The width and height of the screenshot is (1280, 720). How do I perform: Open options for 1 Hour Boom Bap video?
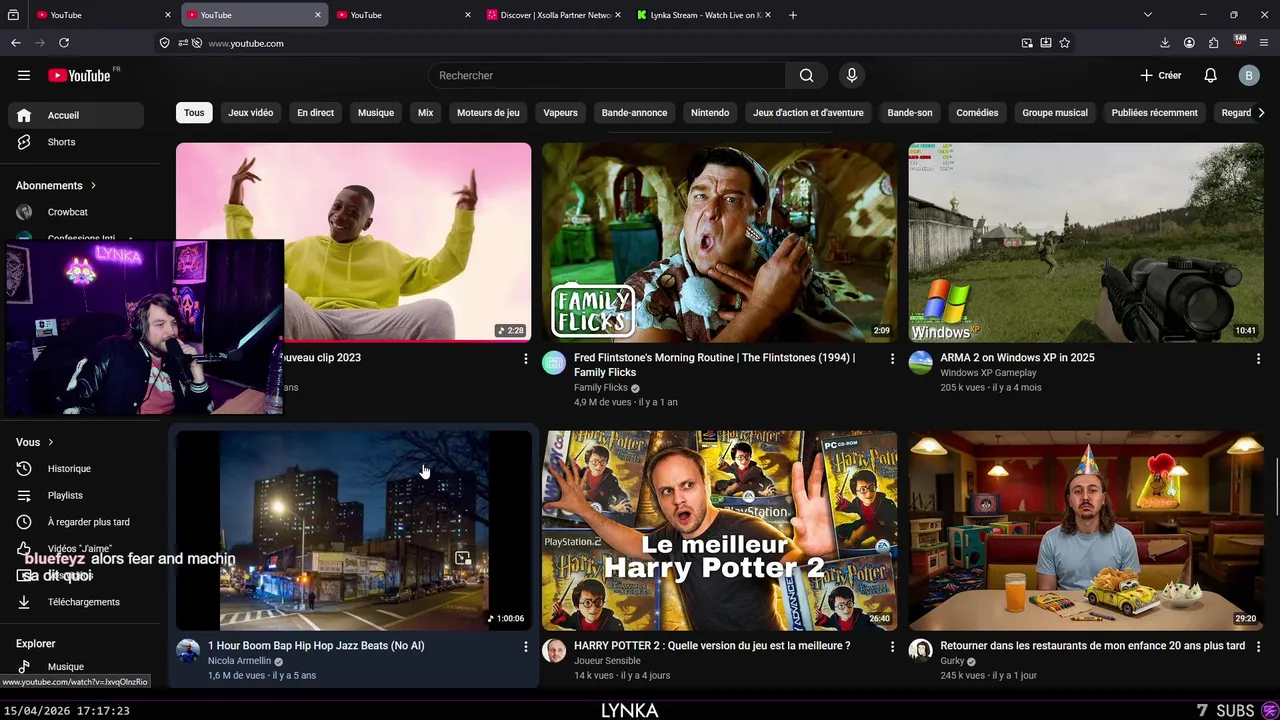click(x=526, y=647)
